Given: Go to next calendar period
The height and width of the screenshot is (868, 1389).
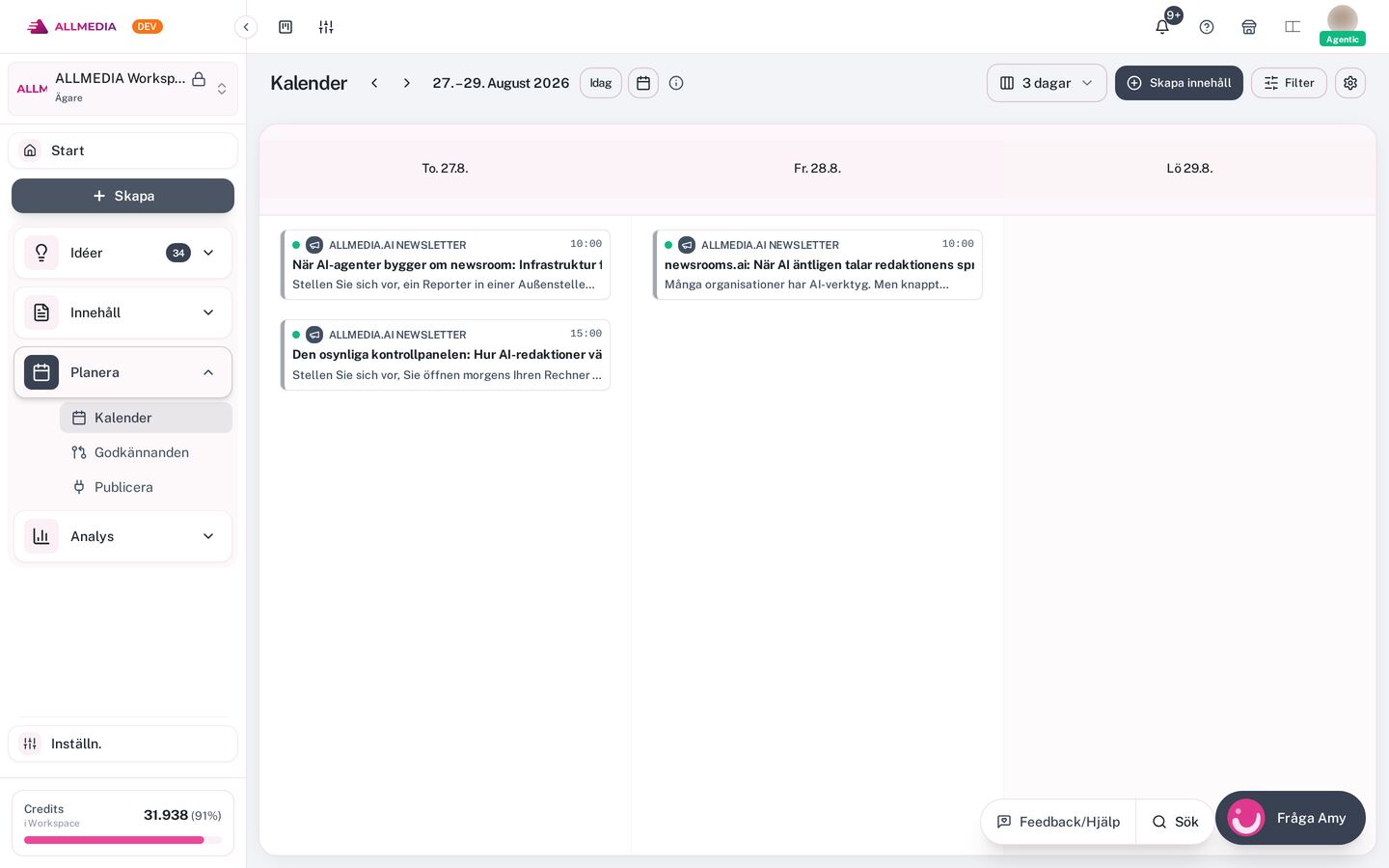Looking at the screenshot, I should point(407,83).
